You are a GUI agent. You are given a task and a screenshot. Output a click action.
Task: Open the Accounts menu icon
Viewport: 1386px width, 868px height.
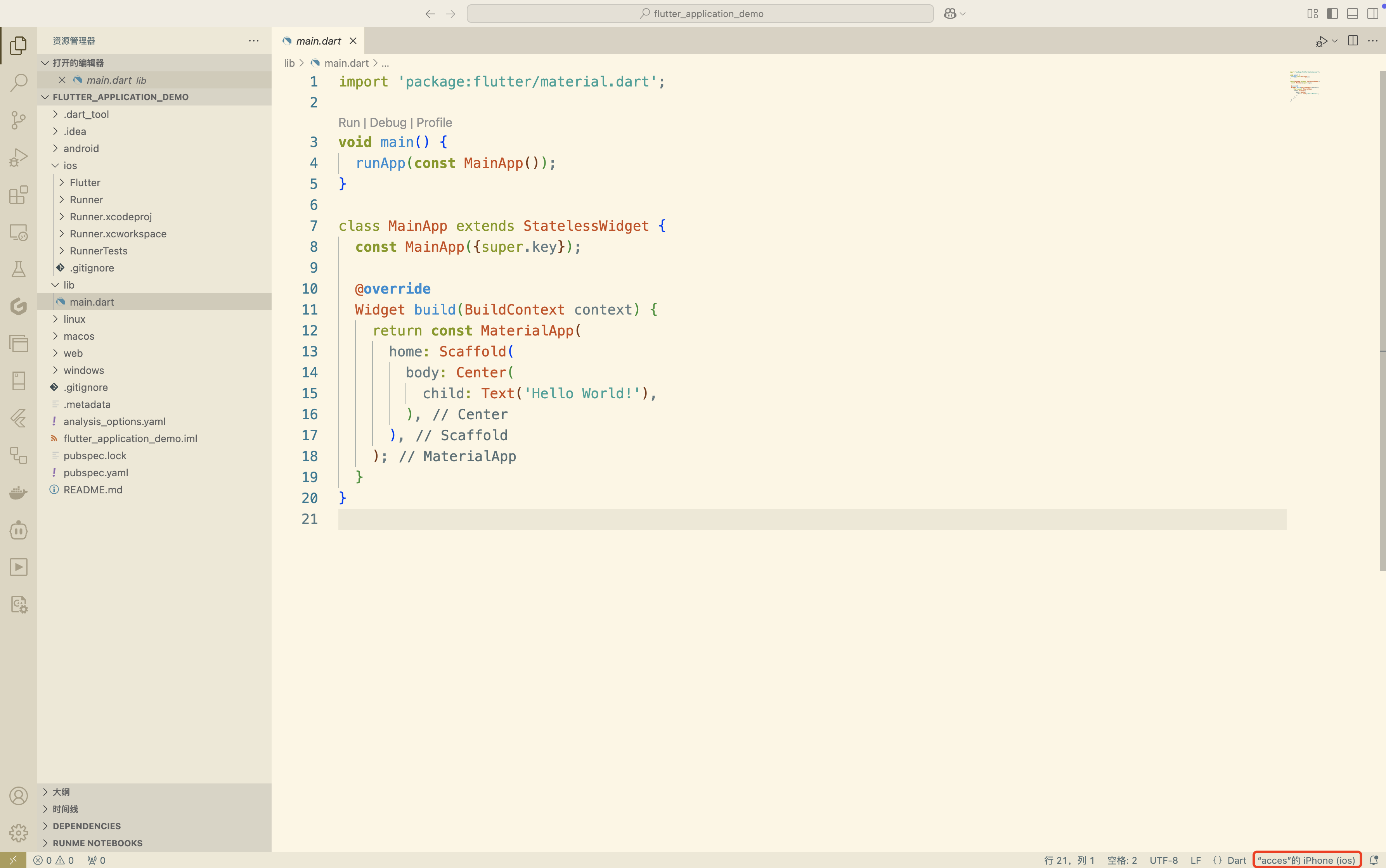tap(18, 796)
